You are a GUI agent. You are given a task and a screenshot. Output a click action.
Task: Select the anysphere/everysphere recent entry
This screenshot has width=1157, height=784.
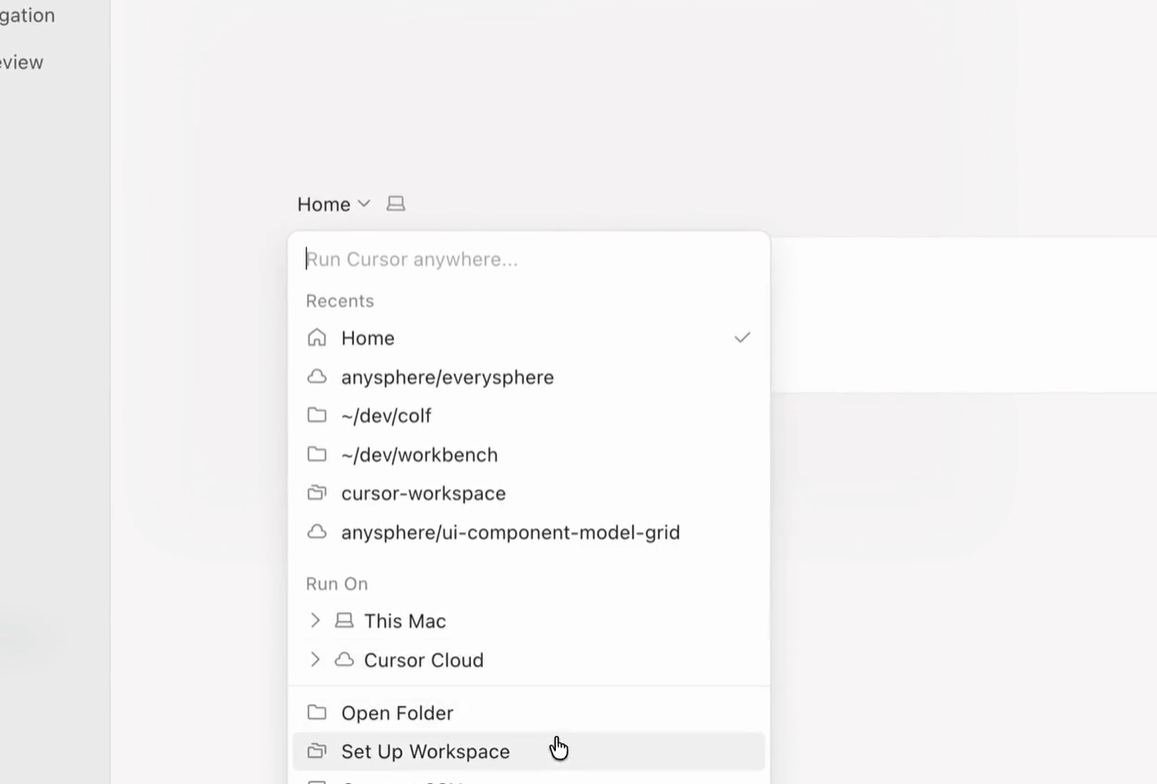tap(528, 377)
